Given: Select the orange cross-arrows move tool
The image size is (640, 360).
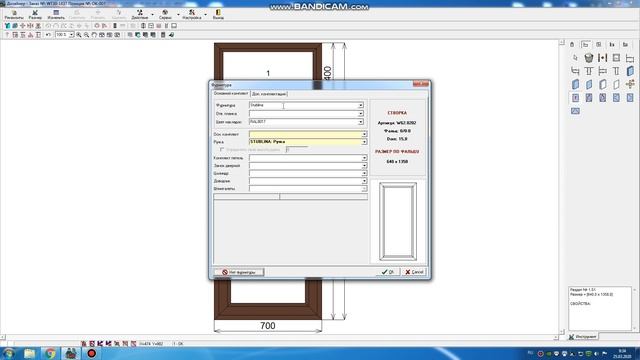Looking at the screenshot, I should point(630,84).
